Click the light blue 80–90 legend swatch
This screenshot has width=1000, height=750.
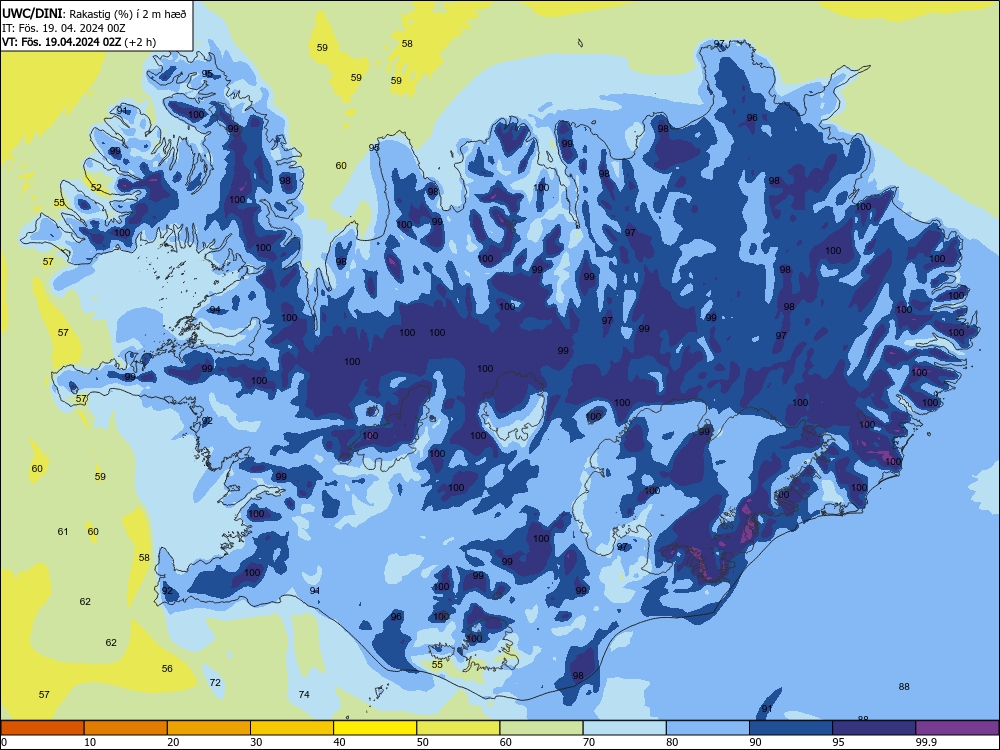coord(708,728)
